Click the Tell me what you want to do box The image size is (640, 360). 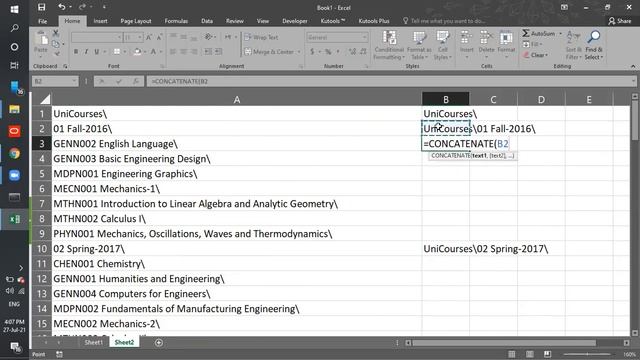[x=444, y=21]
